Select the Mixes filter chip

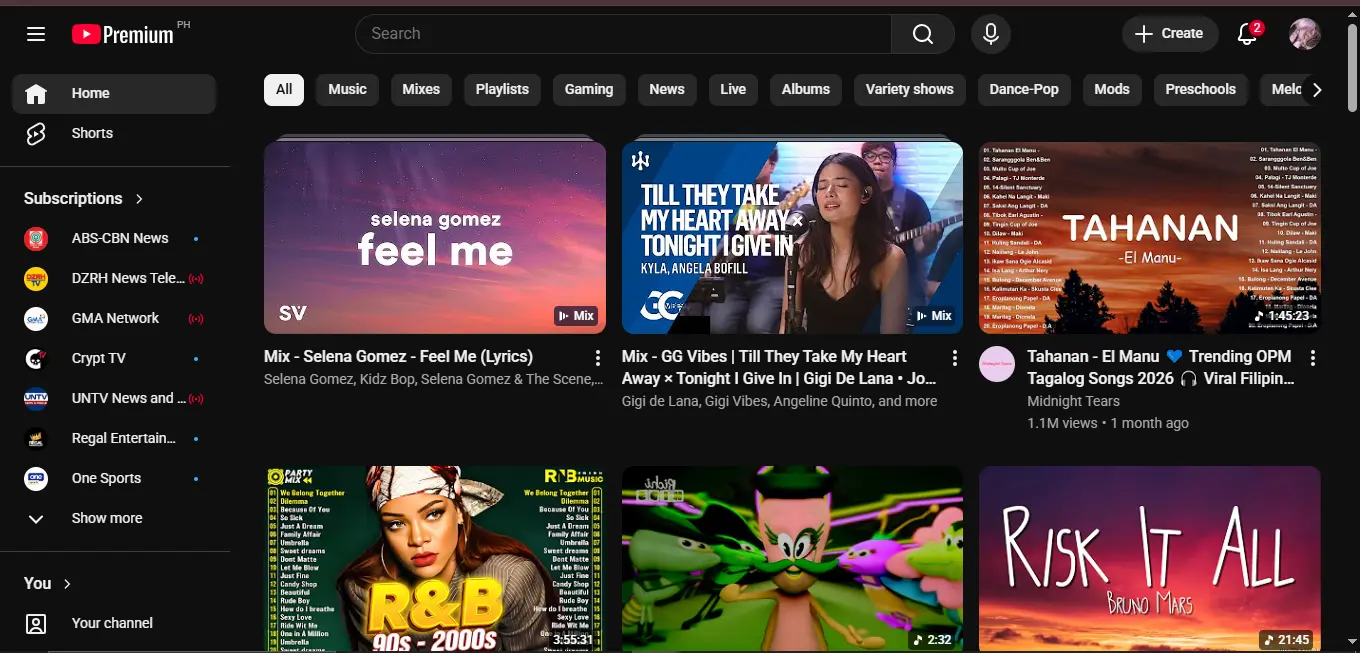[421, 90]
